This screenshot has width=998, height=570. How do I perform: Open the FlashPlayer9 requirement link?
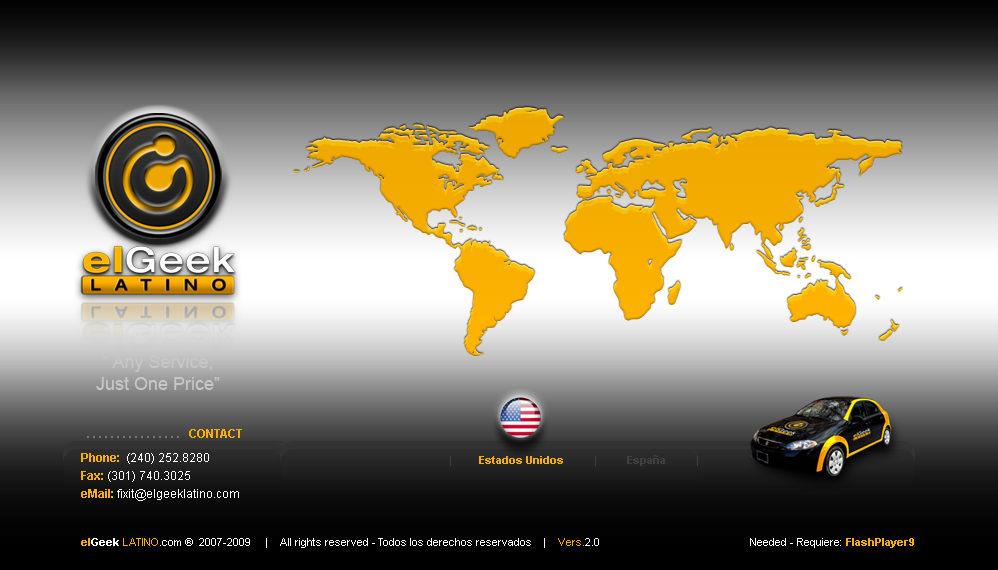pos(880,542)
